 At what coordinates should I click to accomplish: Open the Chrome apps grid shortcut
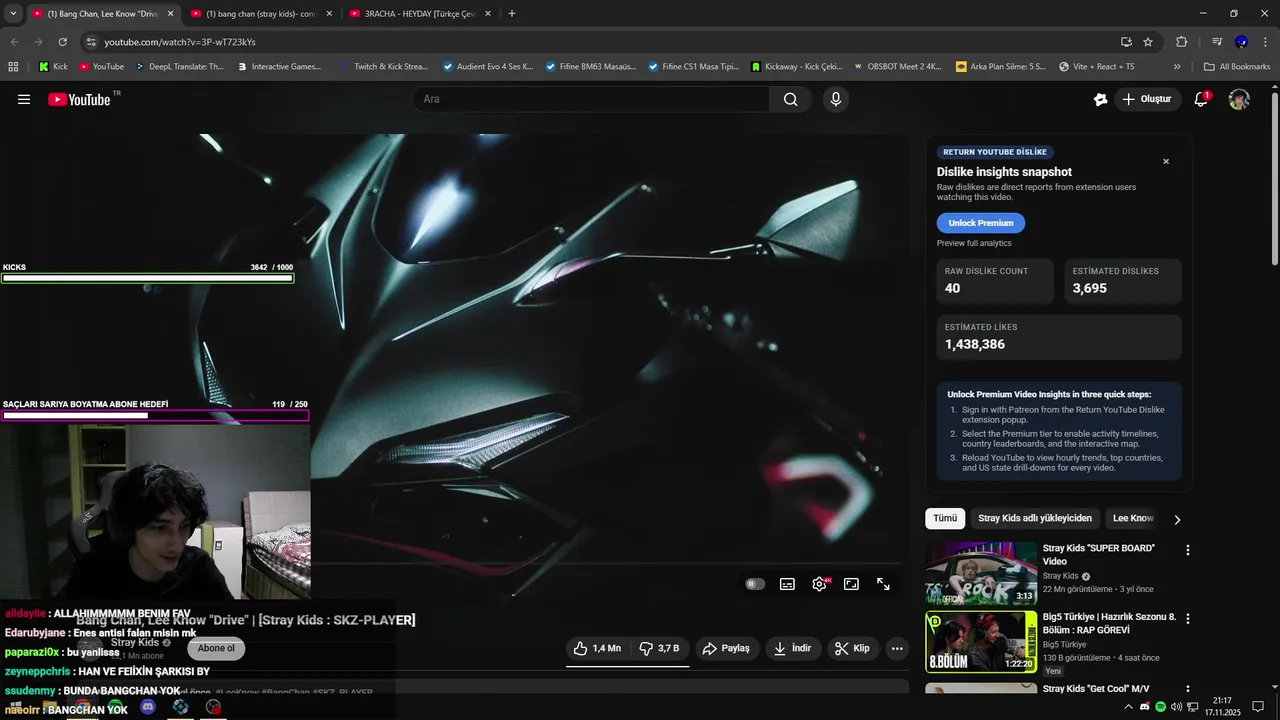pyautogui.click(x=13, y=67)
